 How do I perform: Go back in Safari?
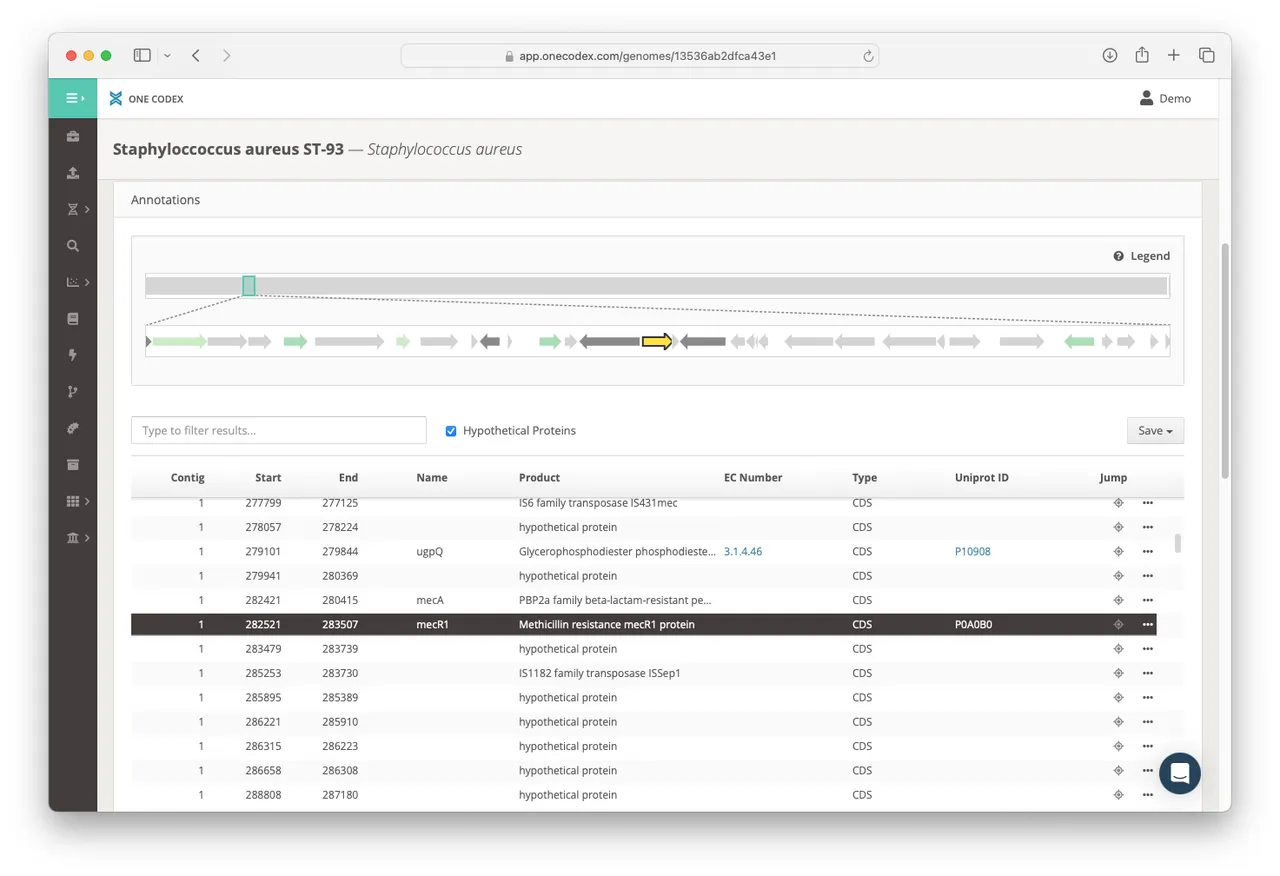point(196,56)
